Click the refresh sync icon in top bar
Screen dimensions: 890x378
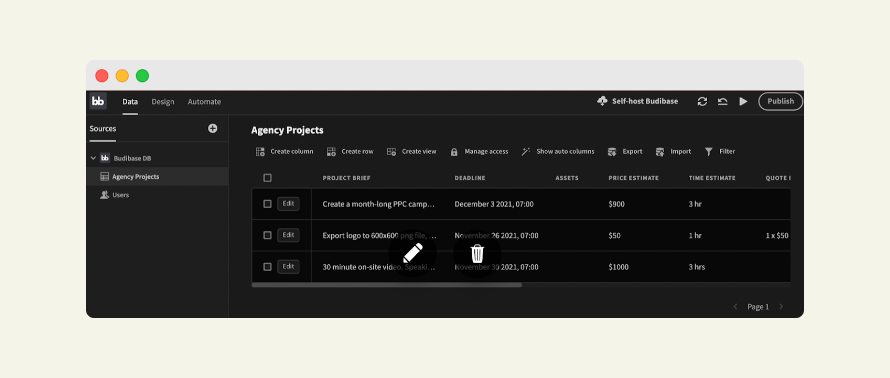(x=702, y=101)
